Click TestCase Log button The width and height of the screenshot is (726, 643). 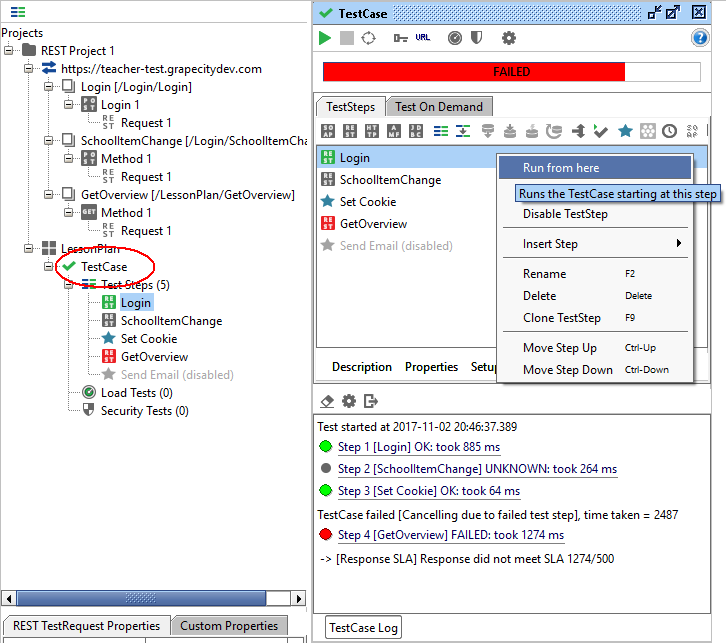[363, 628]
